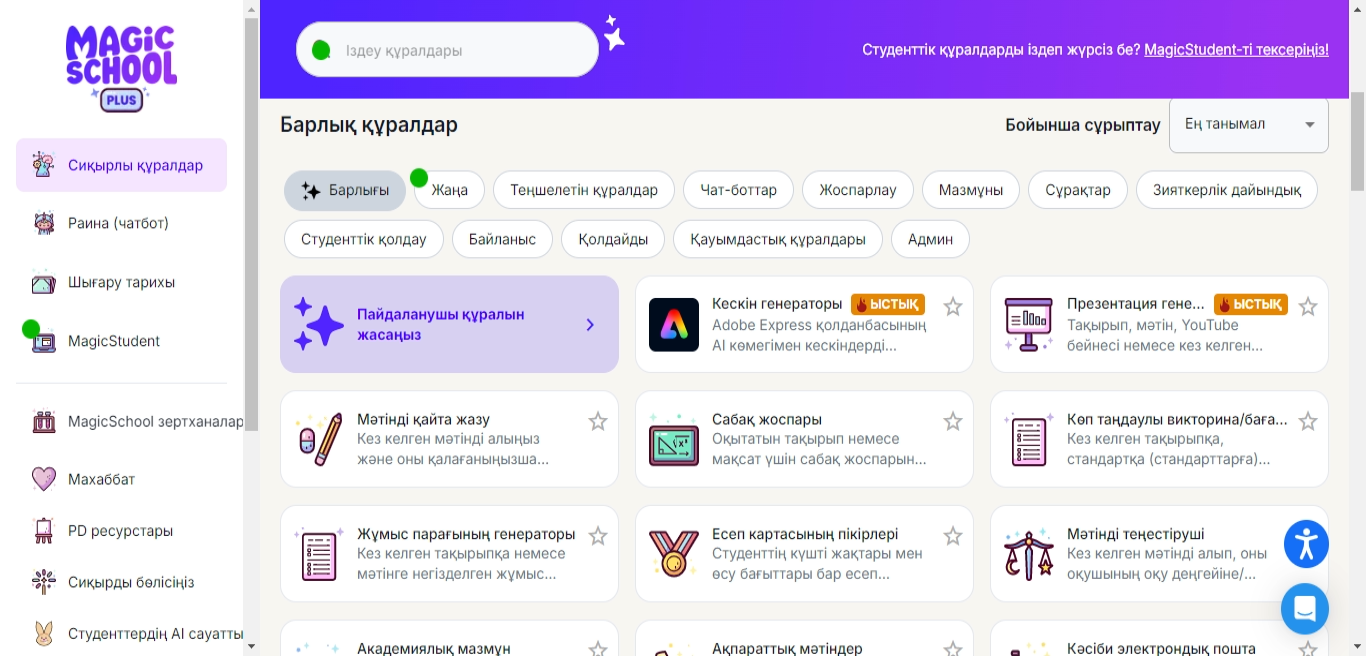Click the medal icon on Есеп картасының пікірлері

(674, 554)
